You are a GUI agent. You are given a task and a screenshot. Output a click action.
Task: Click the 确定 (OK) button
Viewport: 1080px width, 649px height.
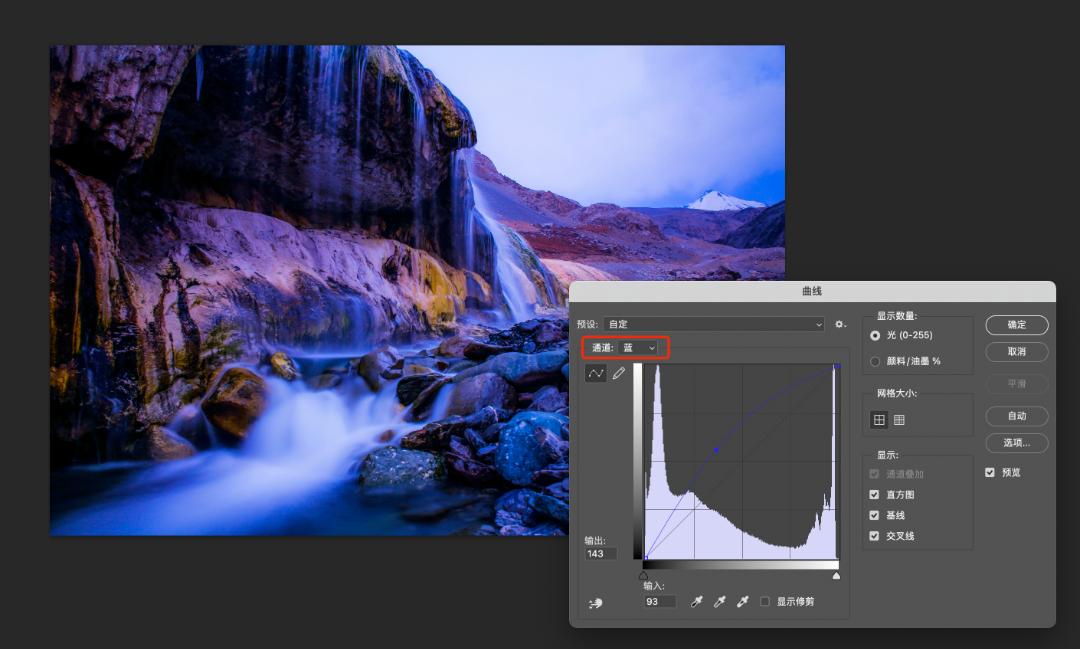(x=1016, y=324)
